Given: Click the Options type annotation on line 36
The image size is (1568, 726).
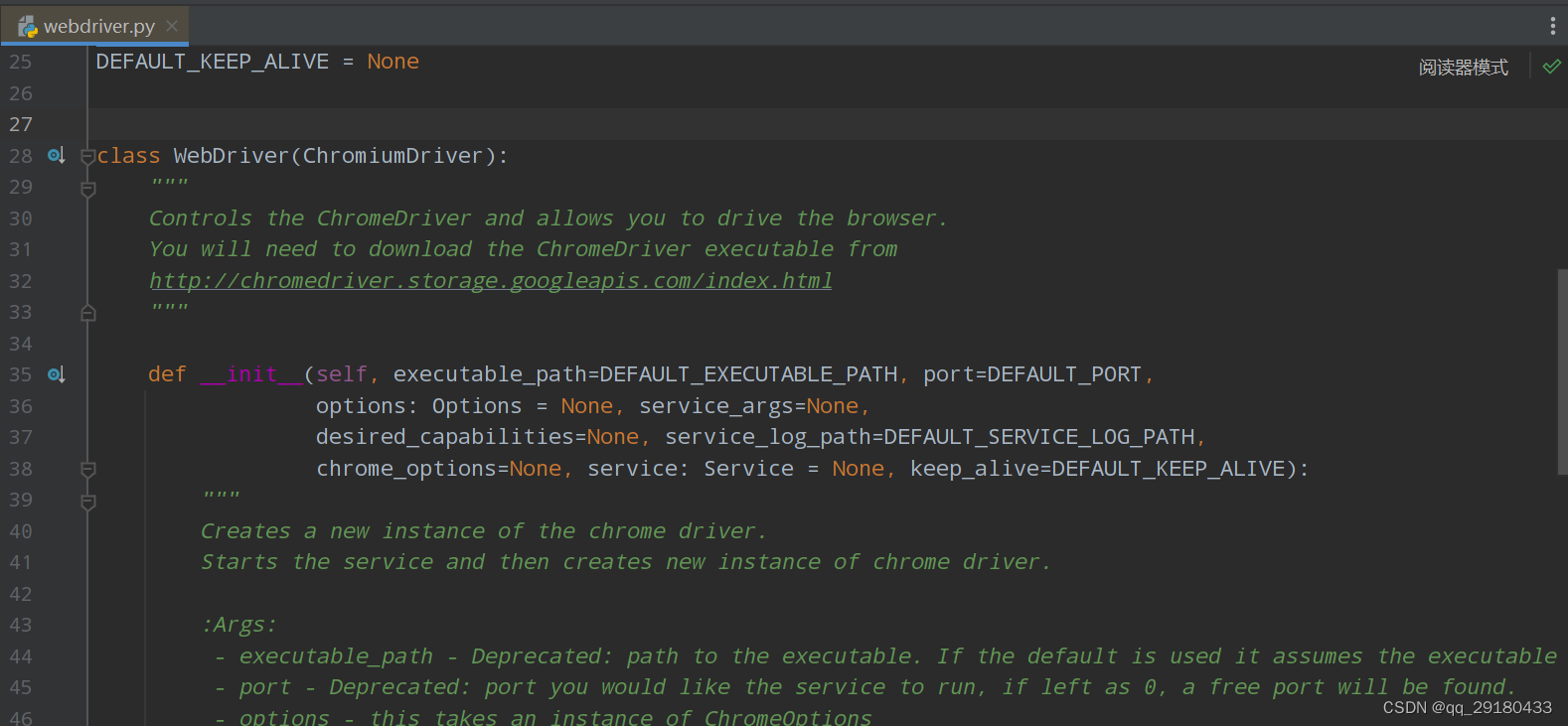Looking at the screenshot, I should 477,406.
